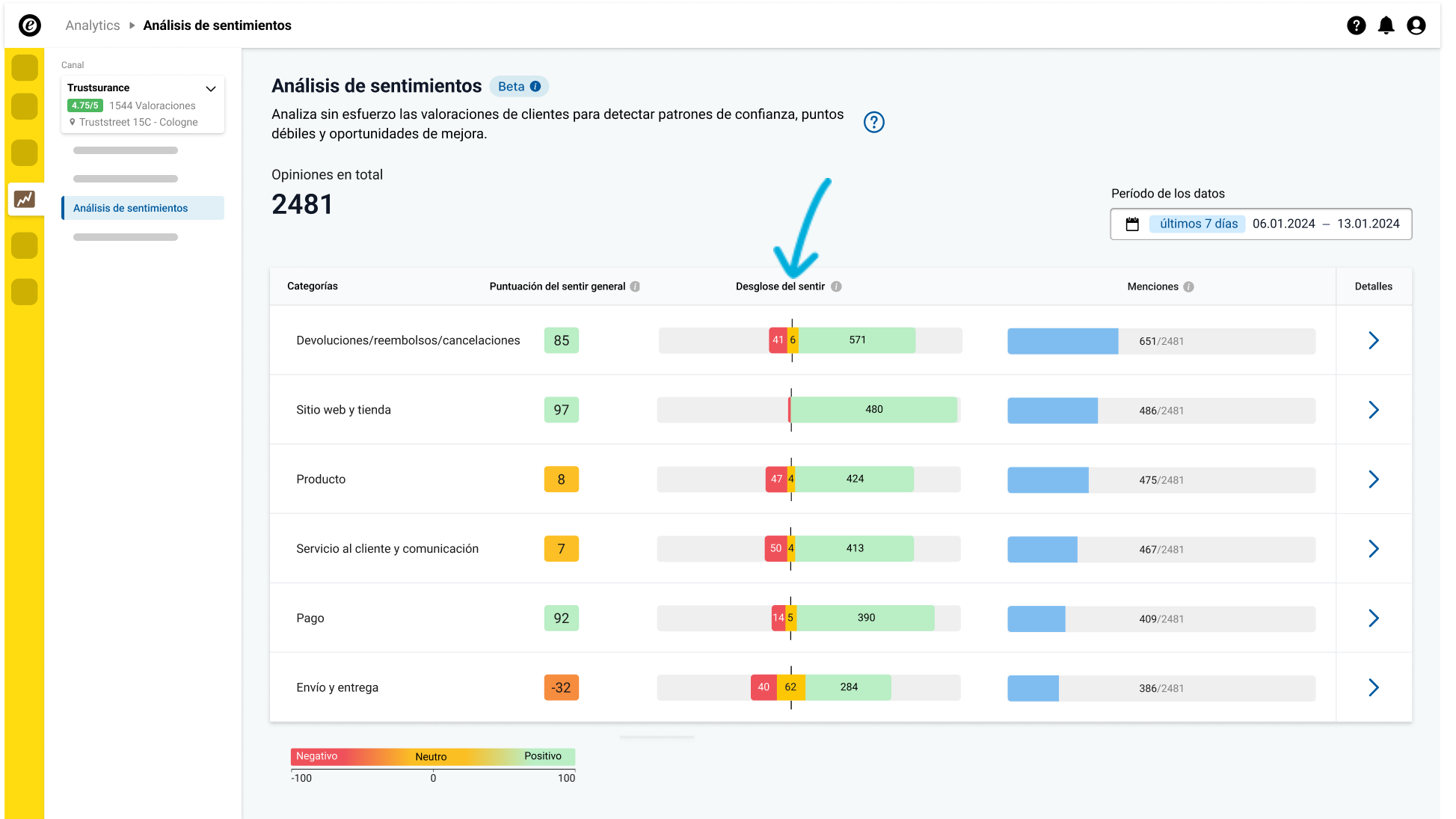Image resolution: width=1456 pixels, height=819 pixels.
Task: Click the 1544 Valoraciones text
Action: coord(153,105)
